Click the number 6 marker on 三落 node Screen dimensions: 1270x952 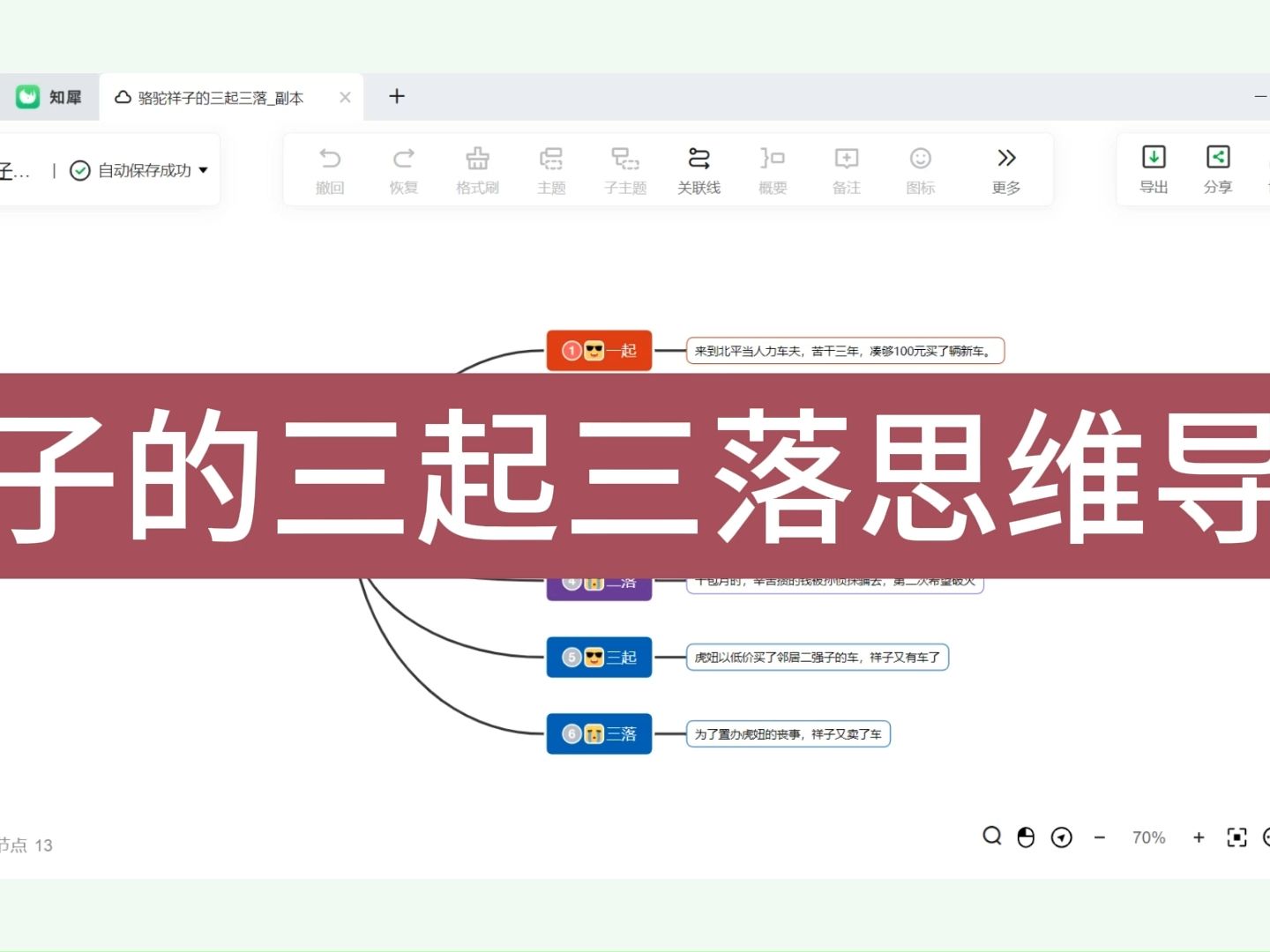pos(571,733)
